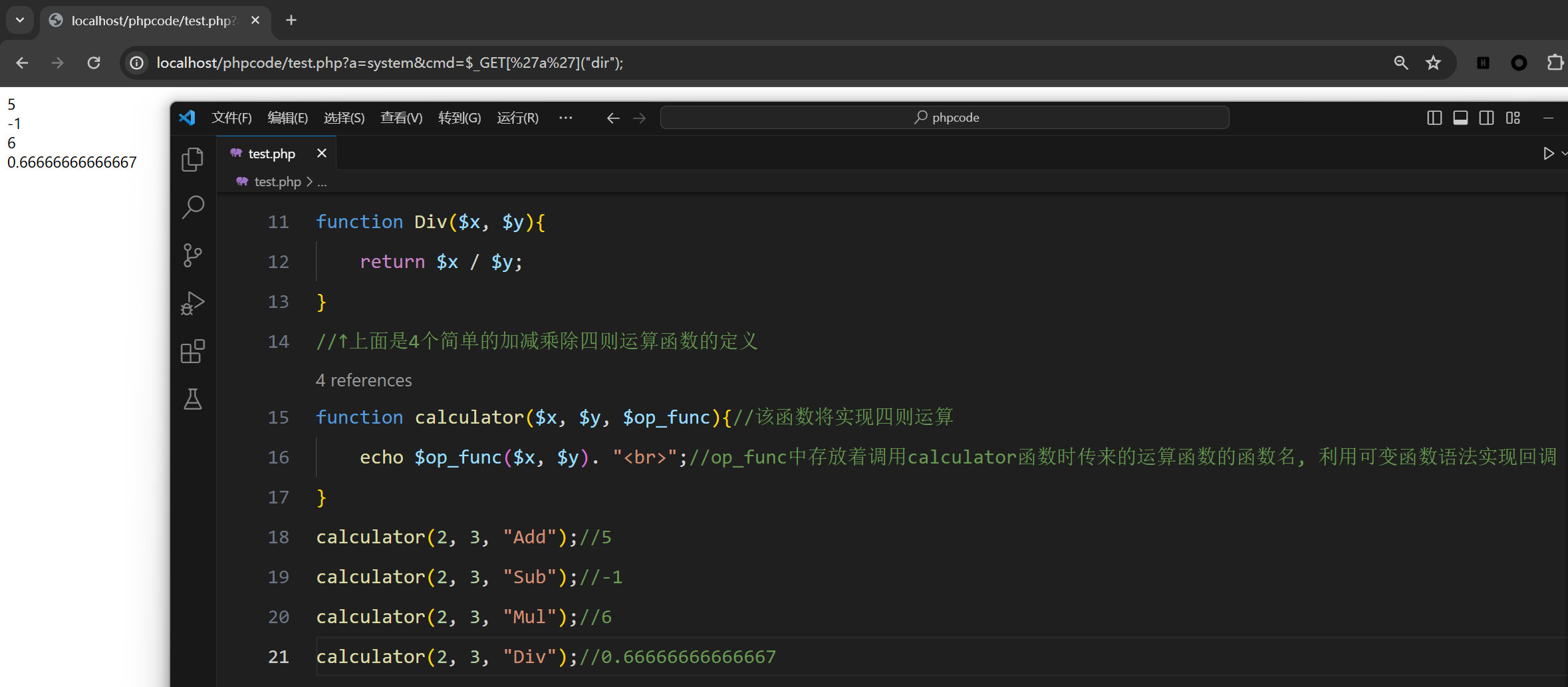Run test.php using the play button
1568x687 pixels.
point(1549,153)
